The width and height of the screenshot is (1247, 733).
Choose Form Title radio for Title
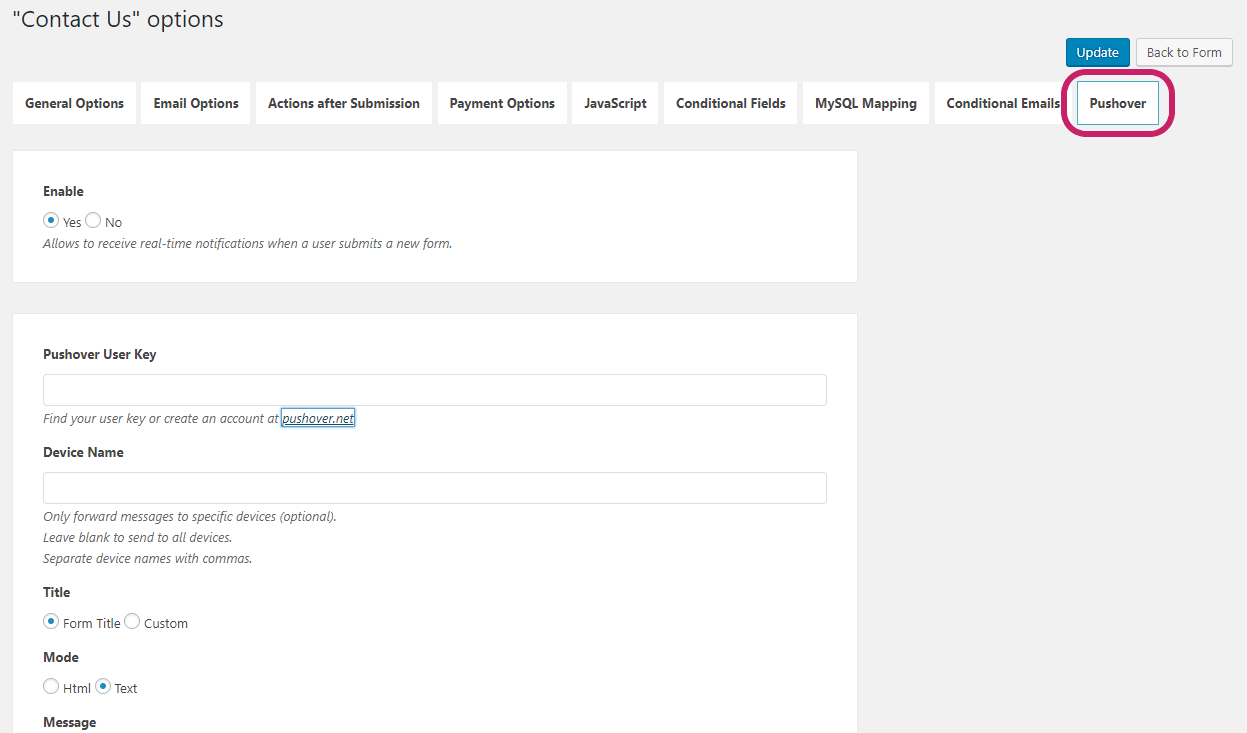[x=51, y=621]
